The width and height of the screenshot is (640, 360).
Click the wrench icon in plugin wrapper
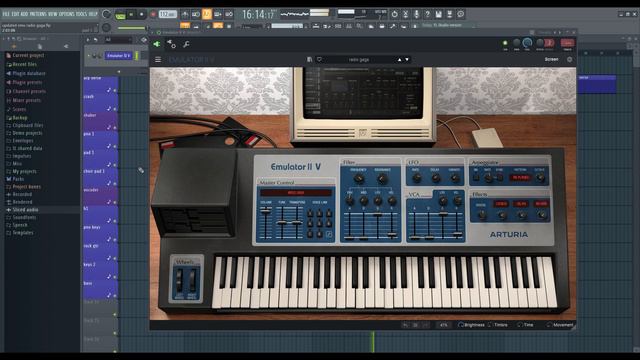[186, 44]
